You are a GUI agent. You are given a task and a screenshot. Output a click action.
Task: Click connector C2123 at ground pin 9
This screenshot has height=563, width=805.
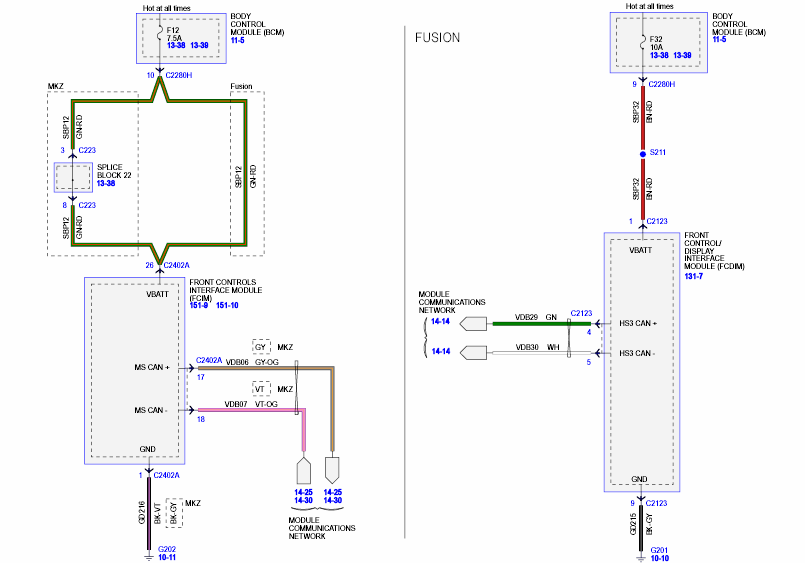coord(656,503)
